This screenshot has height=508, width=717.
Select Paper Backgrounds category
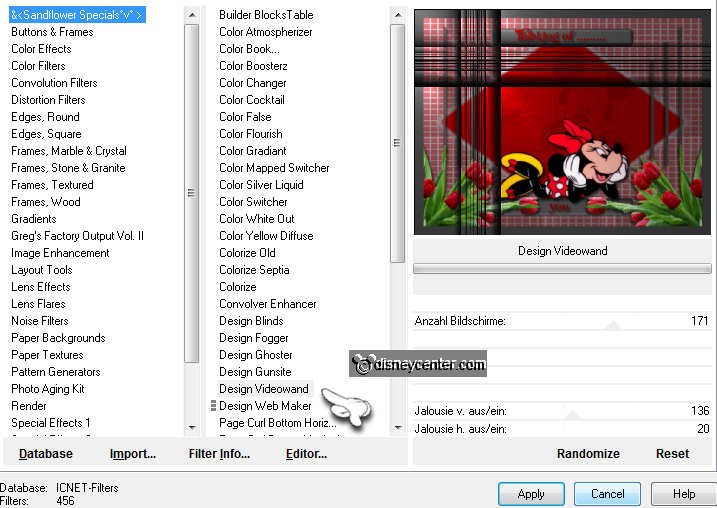(x=58, y=338)
